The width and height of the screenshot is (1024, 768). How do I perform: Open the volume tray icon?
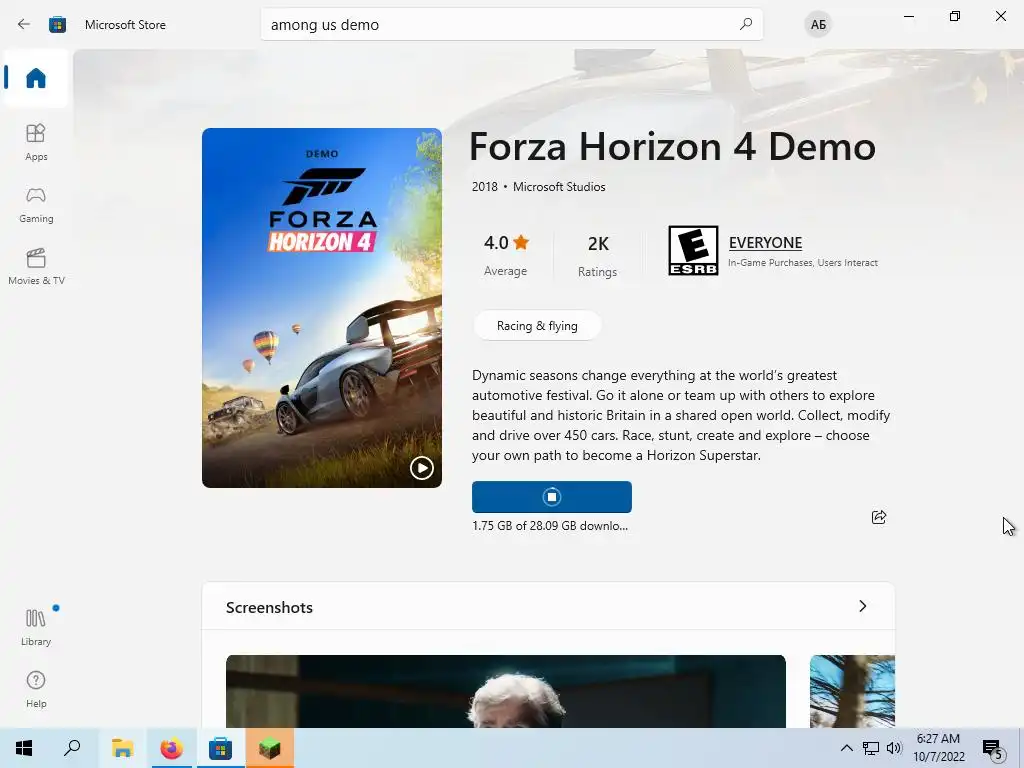(894, 748)
